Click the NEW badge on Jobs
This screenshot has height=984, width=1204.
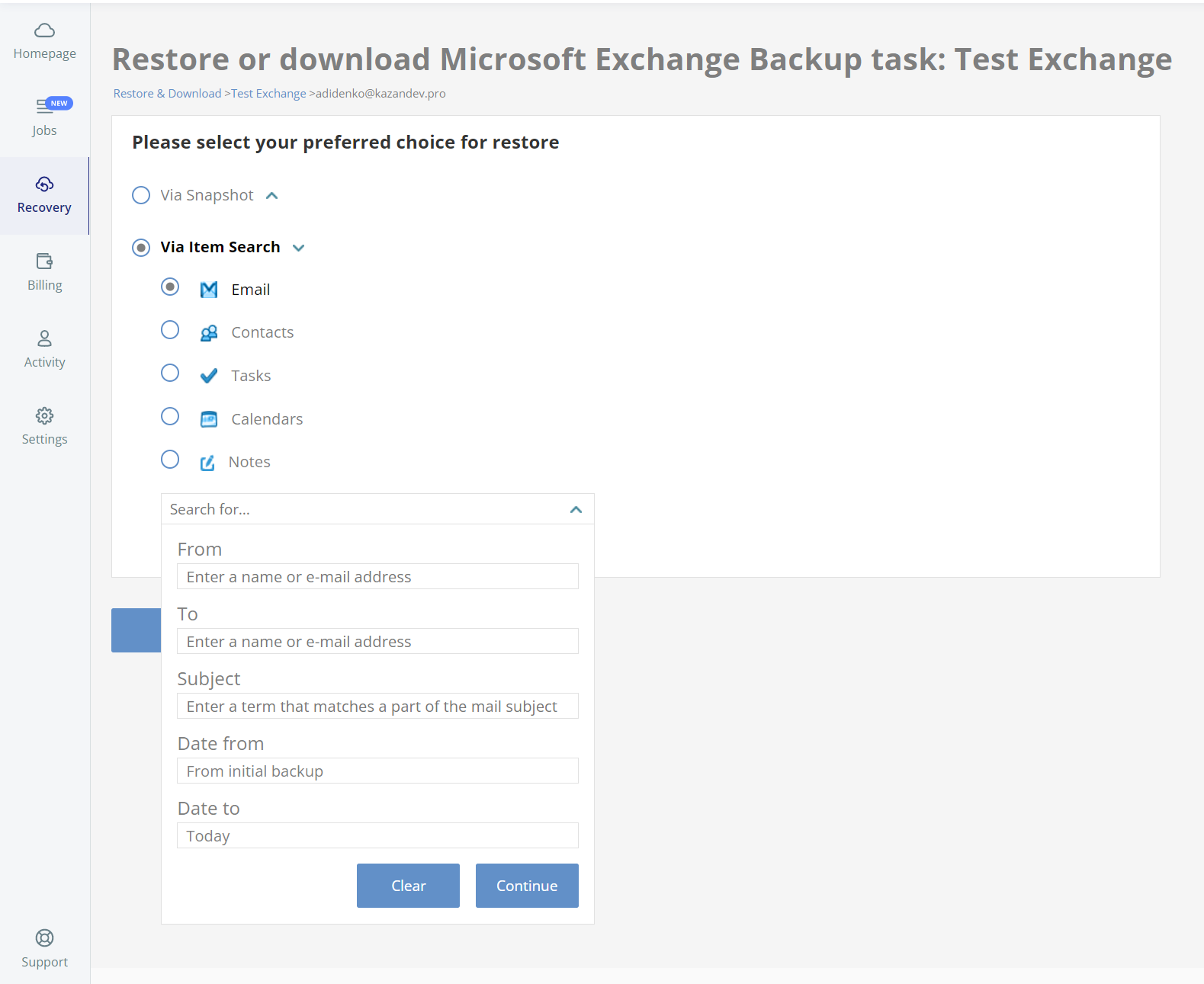point(59,103)
